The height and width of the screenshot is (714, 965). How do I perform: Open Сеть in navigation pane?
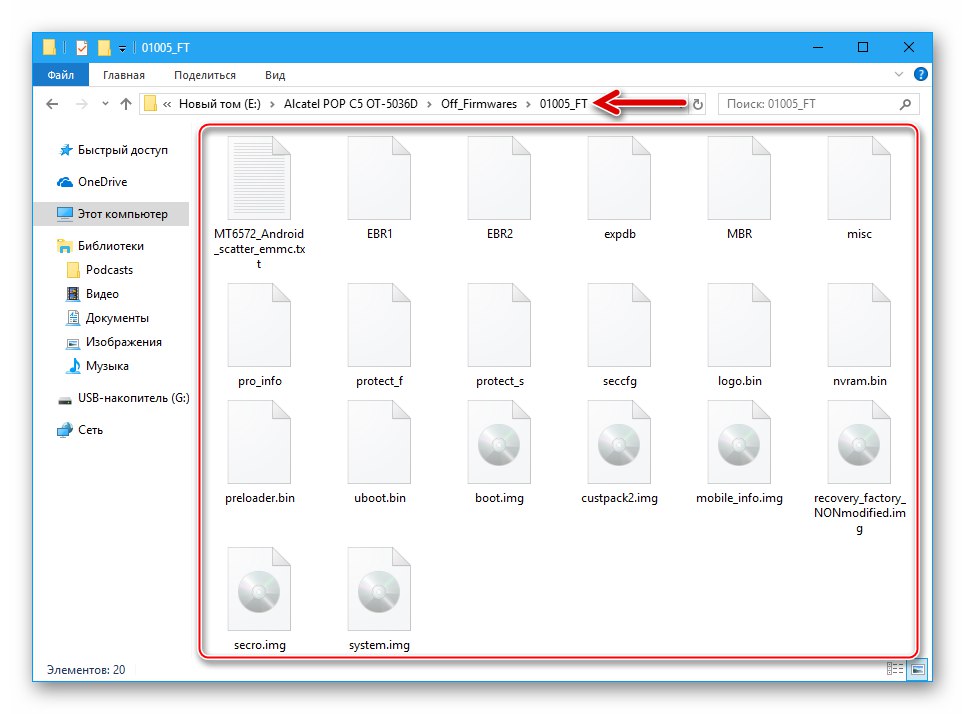click(81, 430)
